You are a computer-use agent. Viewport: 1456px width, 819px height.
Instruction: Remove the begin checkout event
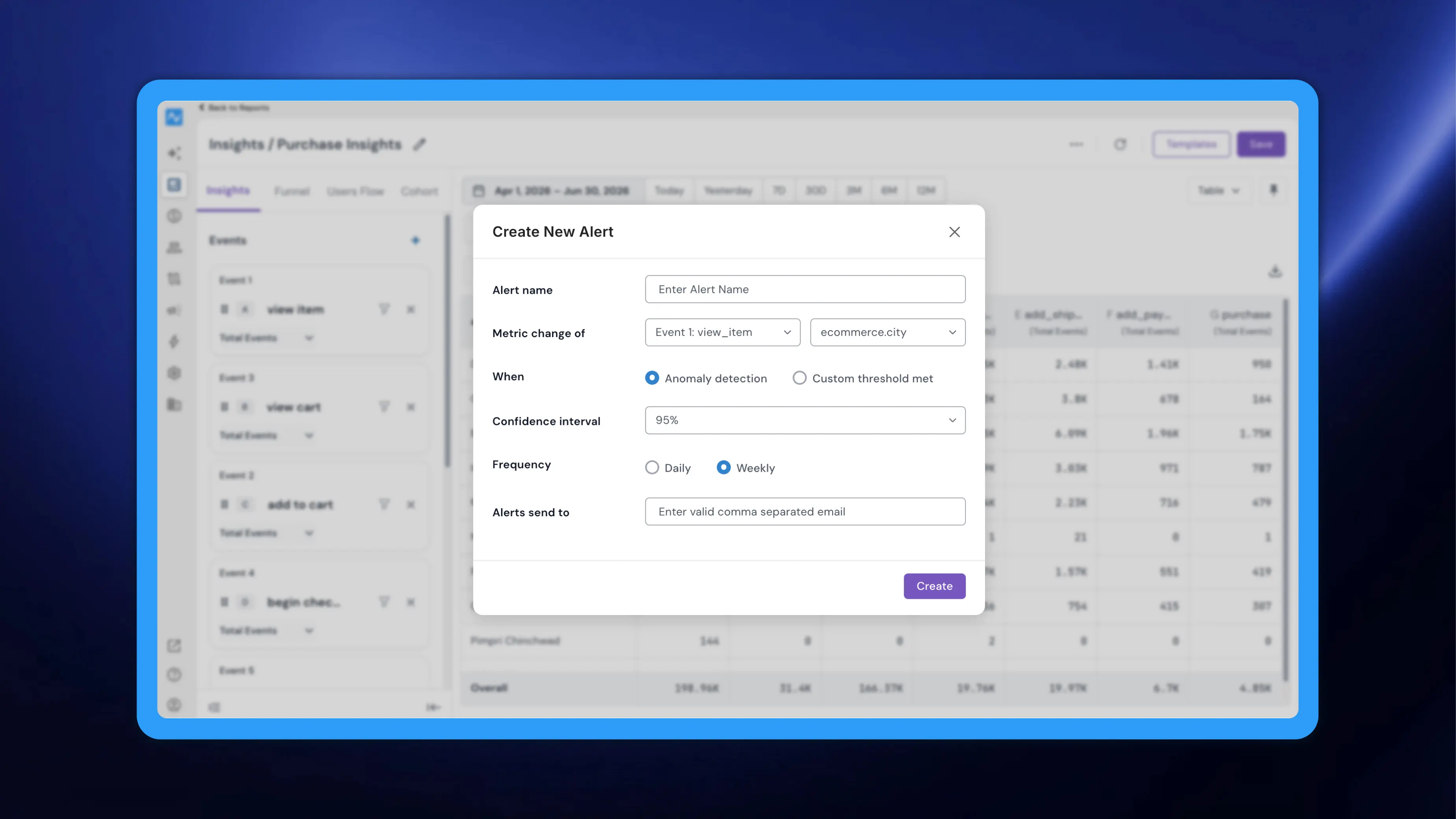[411, 602]
